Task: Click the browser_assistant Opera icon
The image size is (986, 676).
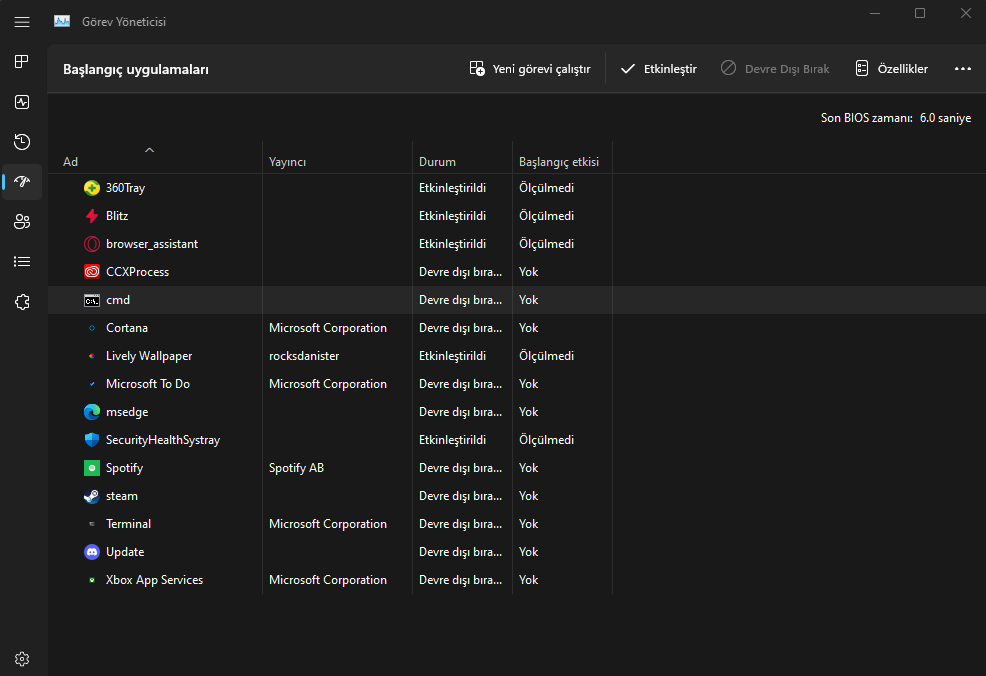Action: coord(92,244)
